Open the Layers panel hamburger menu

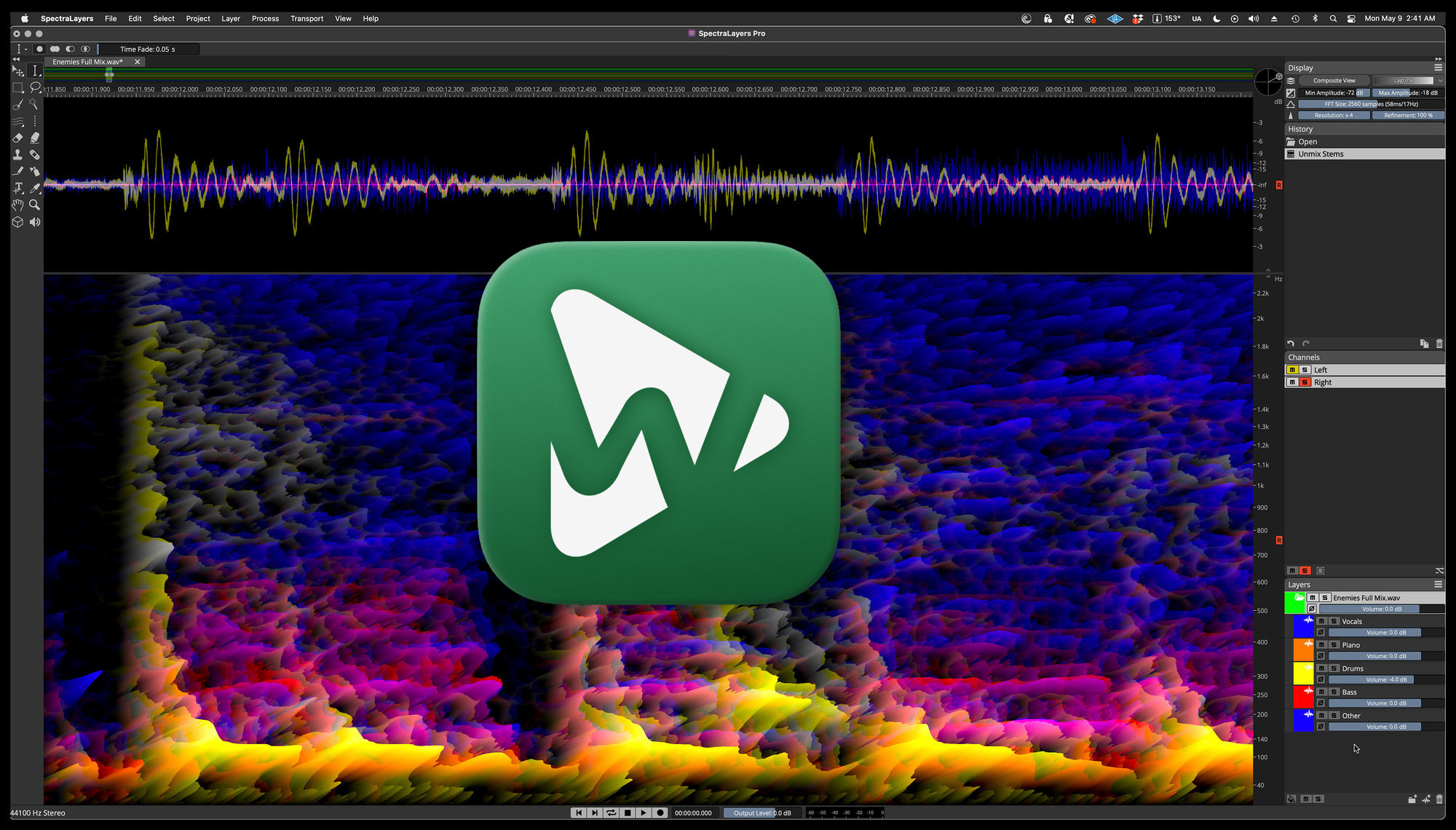1438,584
